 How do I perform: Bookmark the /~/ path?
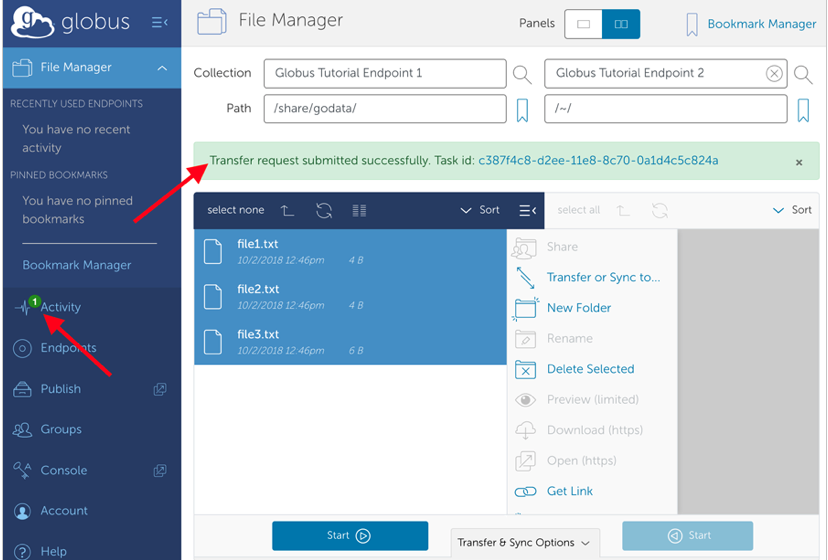coord(803,110)
